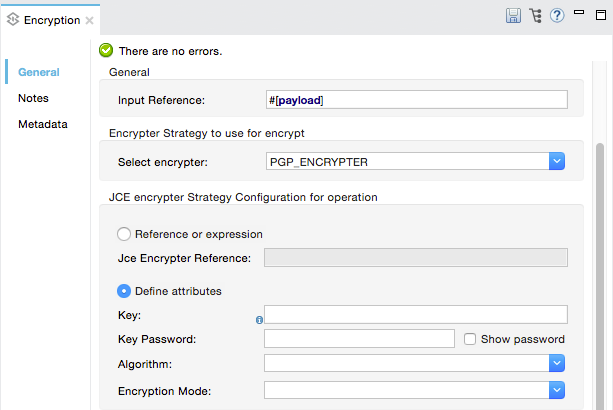Select the Encryption tab
Viewport: 613px width, 410px height.
tap(52, 20)
